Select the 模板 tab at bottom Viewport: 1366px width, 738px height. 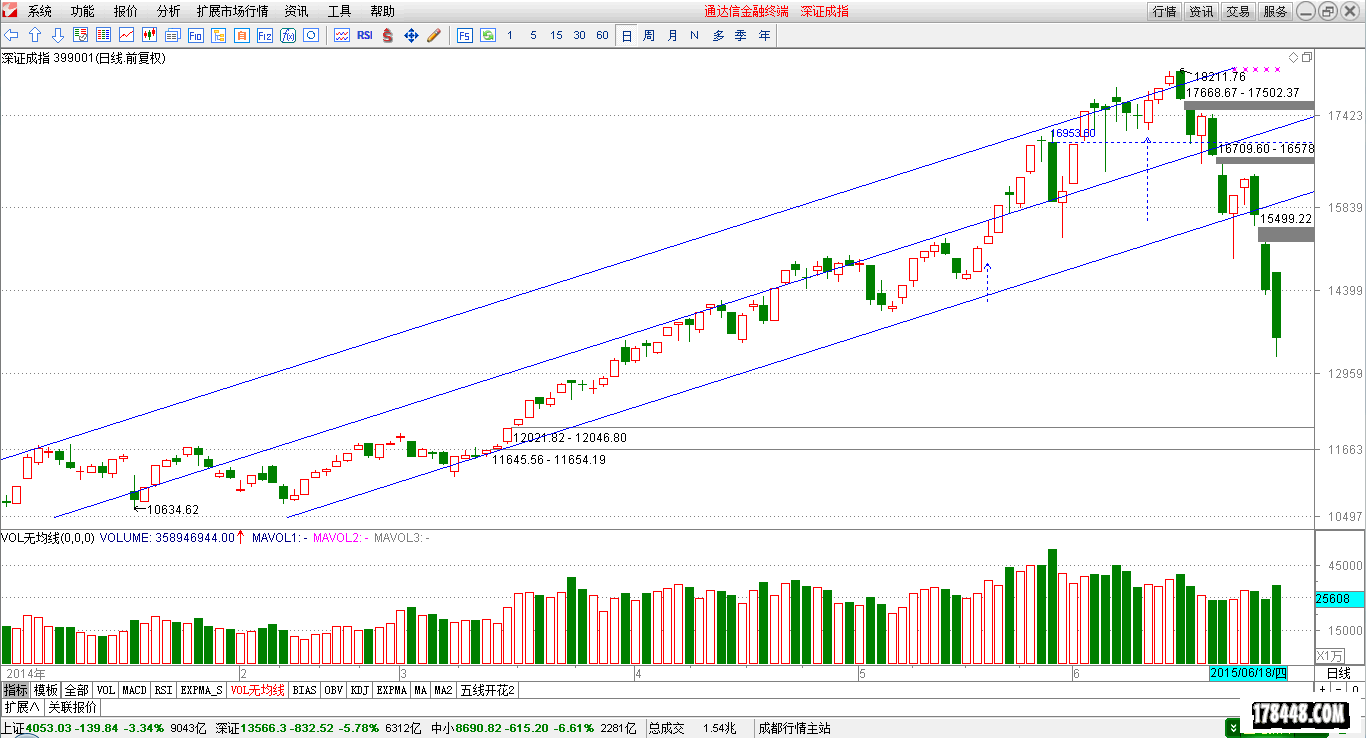tap(46, 690)
